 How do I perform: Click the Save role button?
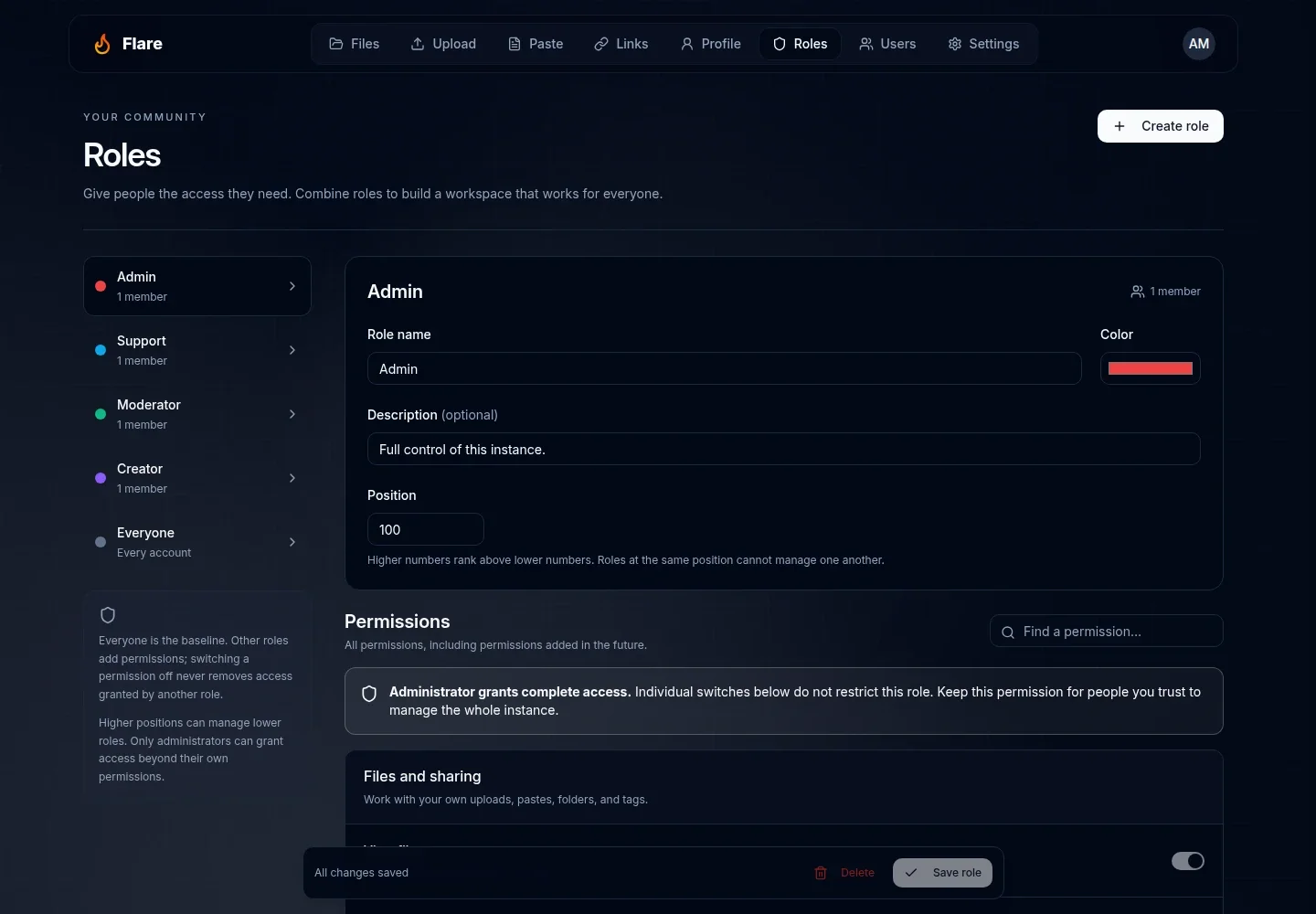(x=942, y=873)
